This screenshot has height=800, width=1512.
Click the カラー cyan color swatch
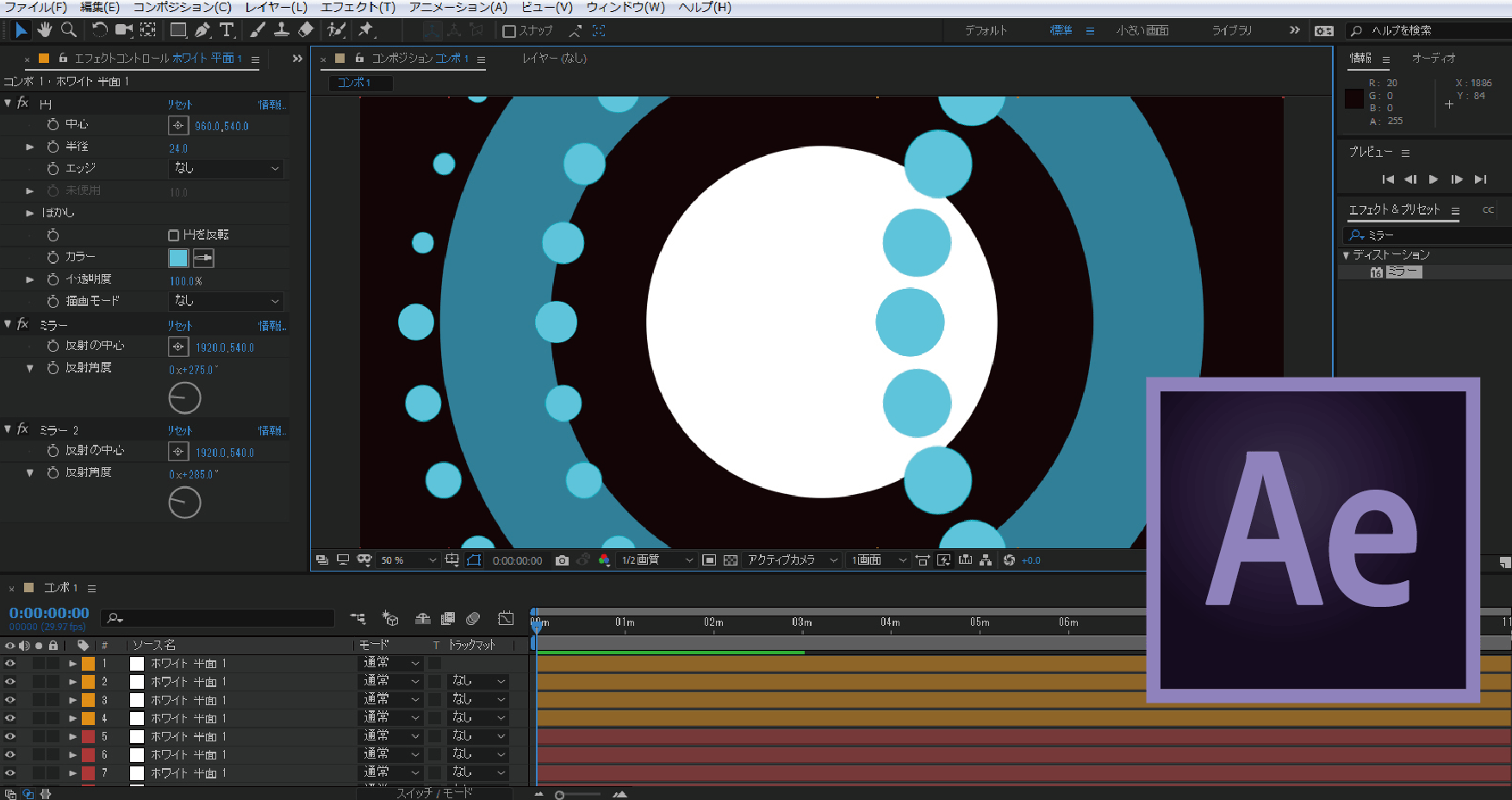[x=178, y=258]
